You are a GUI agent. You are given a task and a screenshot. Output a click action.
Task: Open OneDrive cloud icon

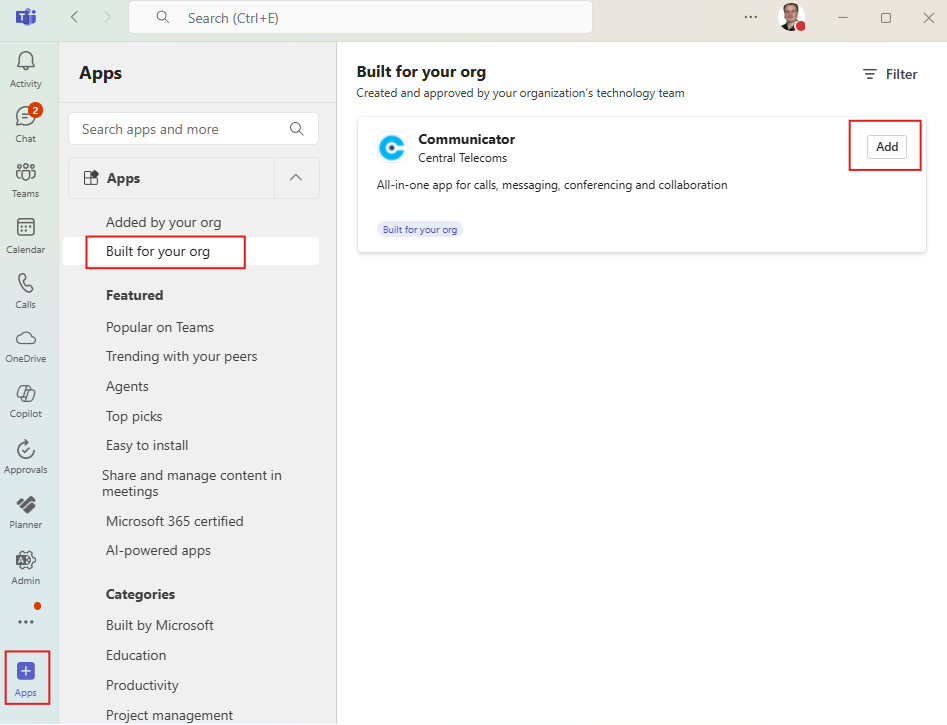26,344
